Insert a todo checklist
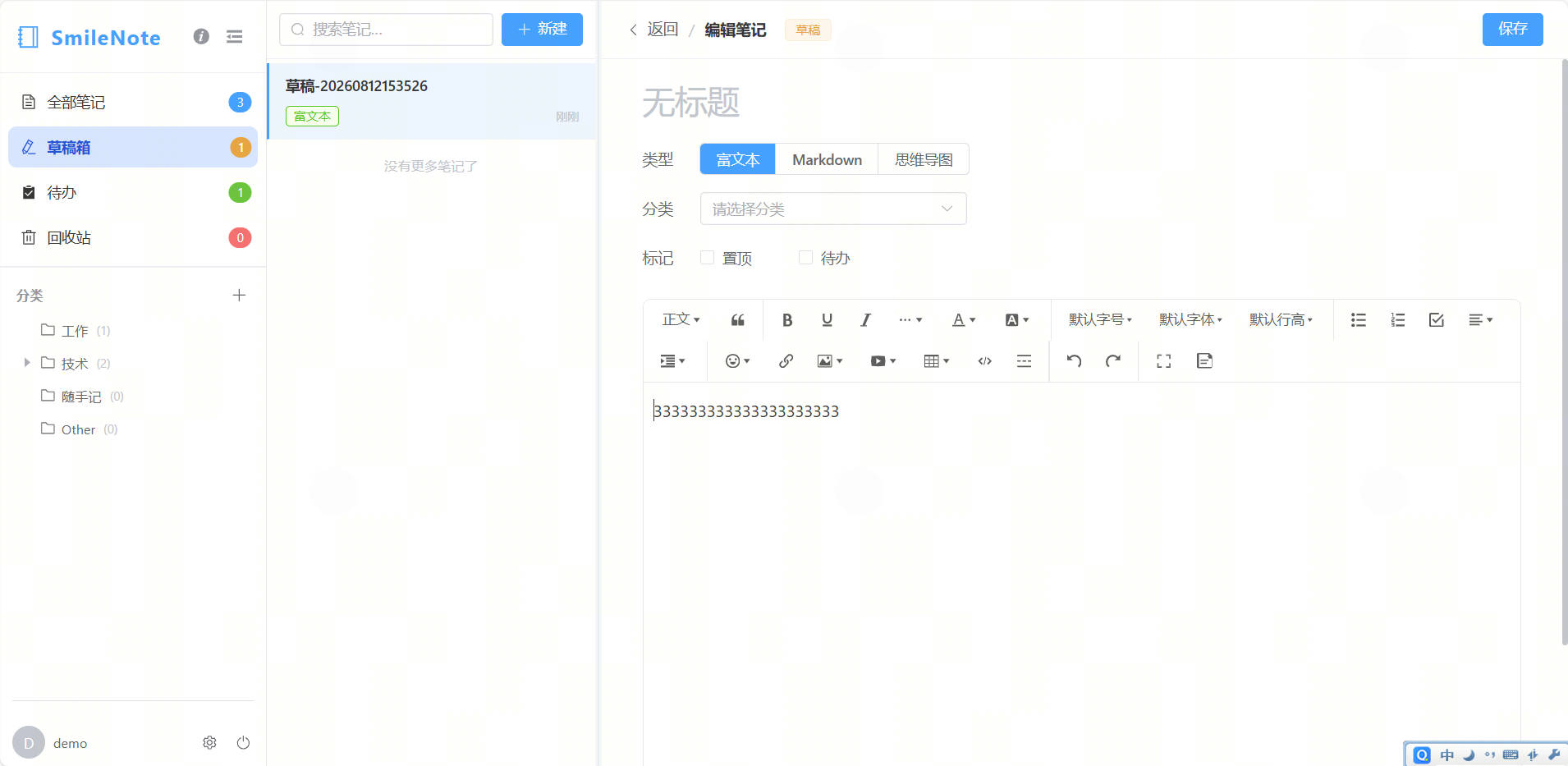The height and width of the screenshot is (766, 1568). (1436, 320)
